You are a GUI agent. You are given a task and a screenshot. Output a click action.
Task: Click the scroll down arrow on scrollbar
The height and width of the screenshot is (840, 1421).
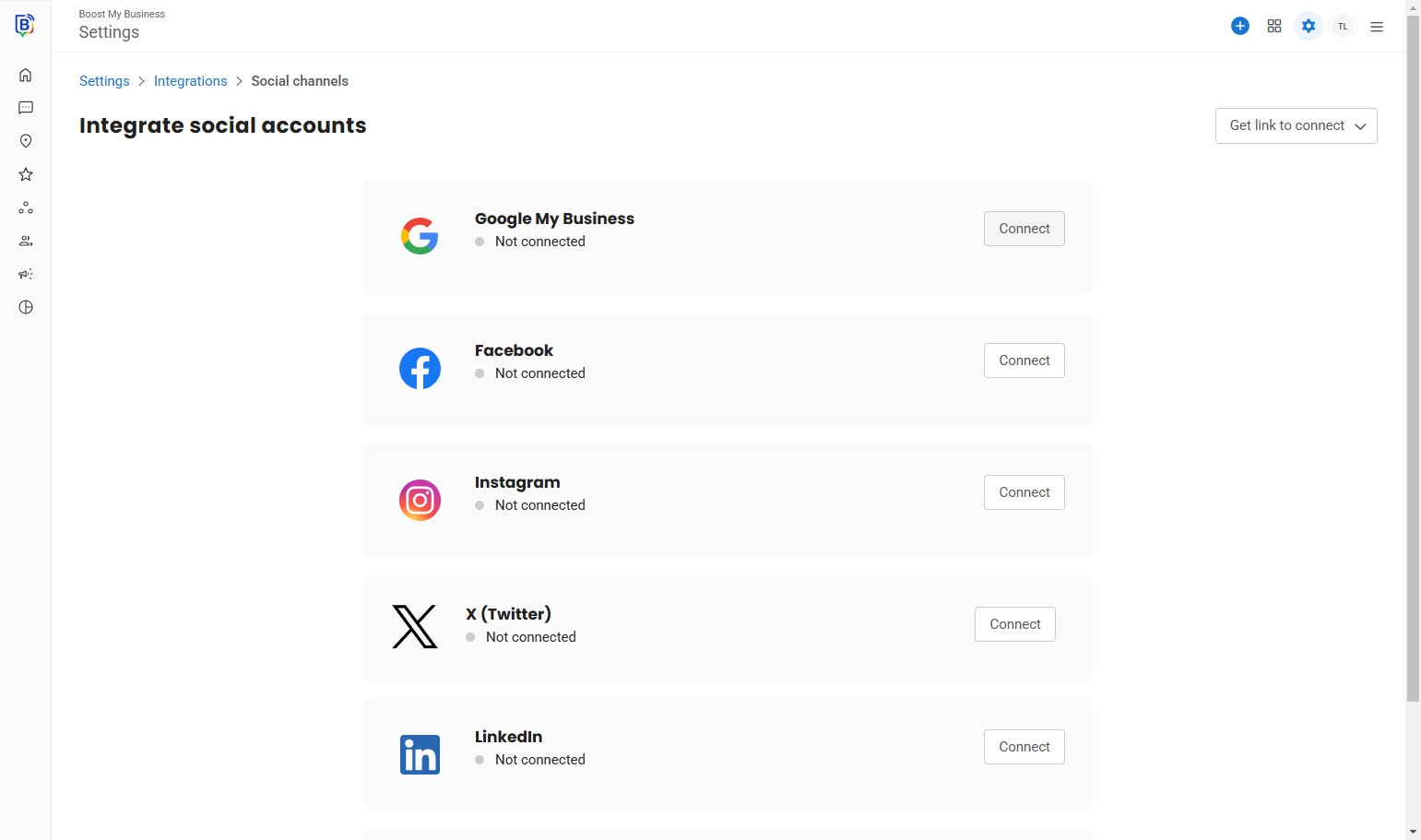click(x=1413, y=832)
